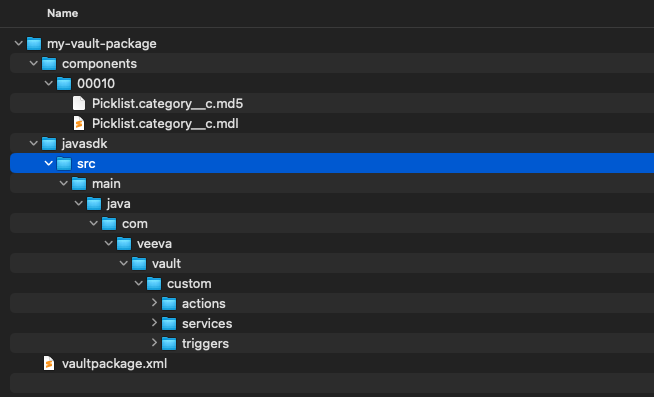Screen dimensions: 654x397
Task: Expand the services folder chevron
Action: tap(154, 323)
